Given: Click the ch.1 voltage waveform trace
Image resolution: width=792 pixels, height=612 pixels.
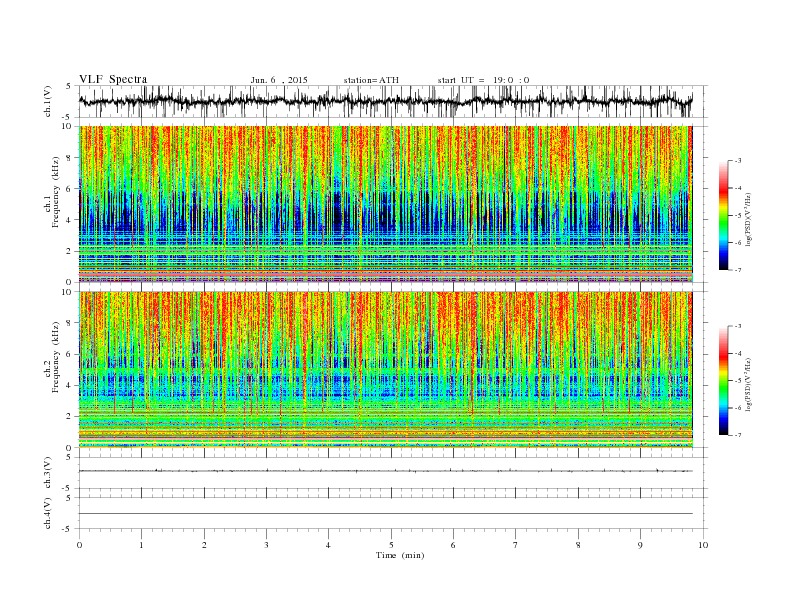Looking at the screenshot, I should point(385,101).
